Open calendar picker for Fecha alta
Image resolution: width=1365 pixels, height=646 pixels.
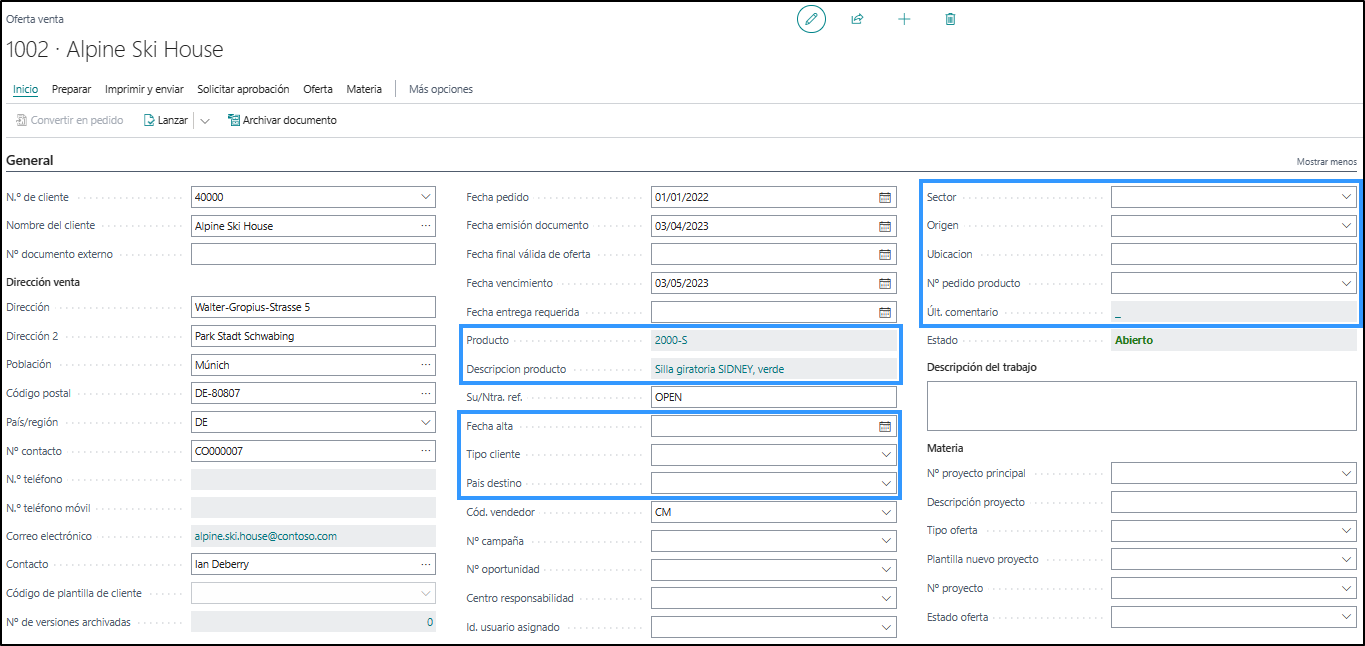pos(885,427)
